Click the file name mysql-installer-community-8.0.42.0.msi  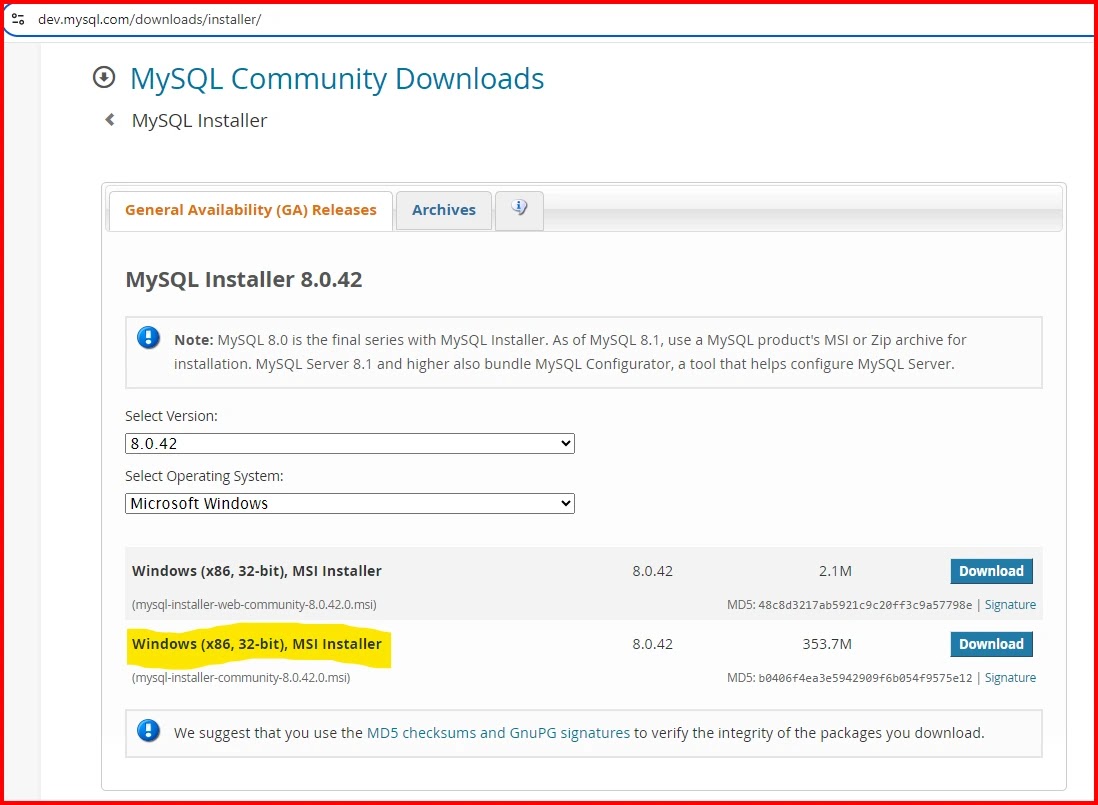click(241, 678)
